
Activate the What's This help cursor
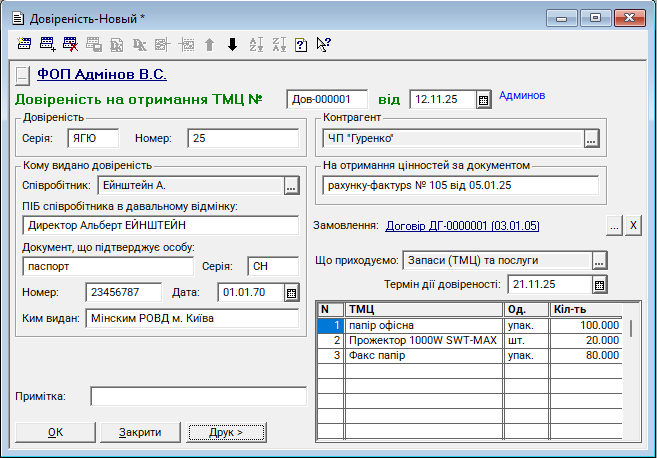click(324, 44)
